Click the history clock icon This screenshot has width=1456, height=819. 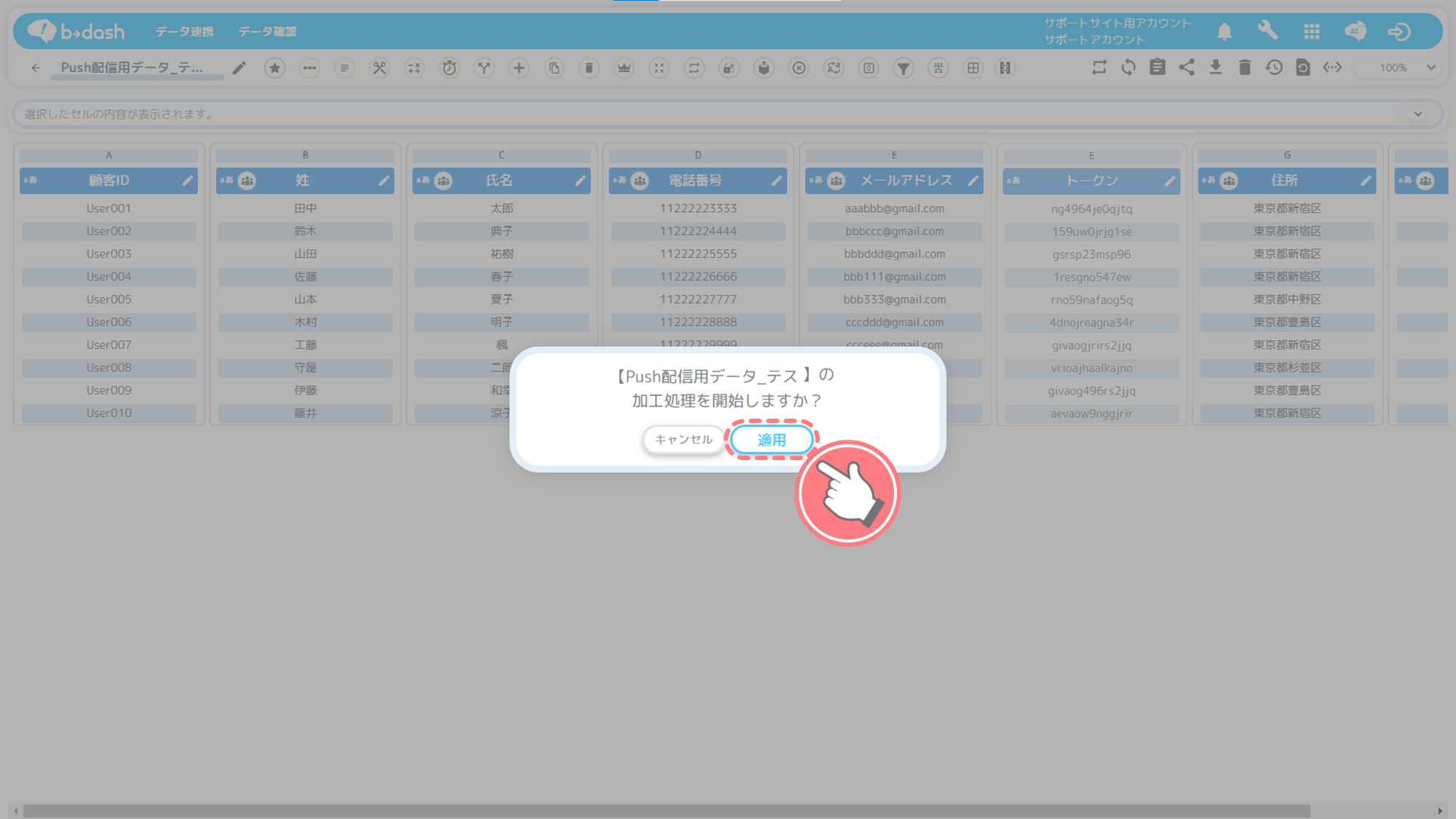1274,67
